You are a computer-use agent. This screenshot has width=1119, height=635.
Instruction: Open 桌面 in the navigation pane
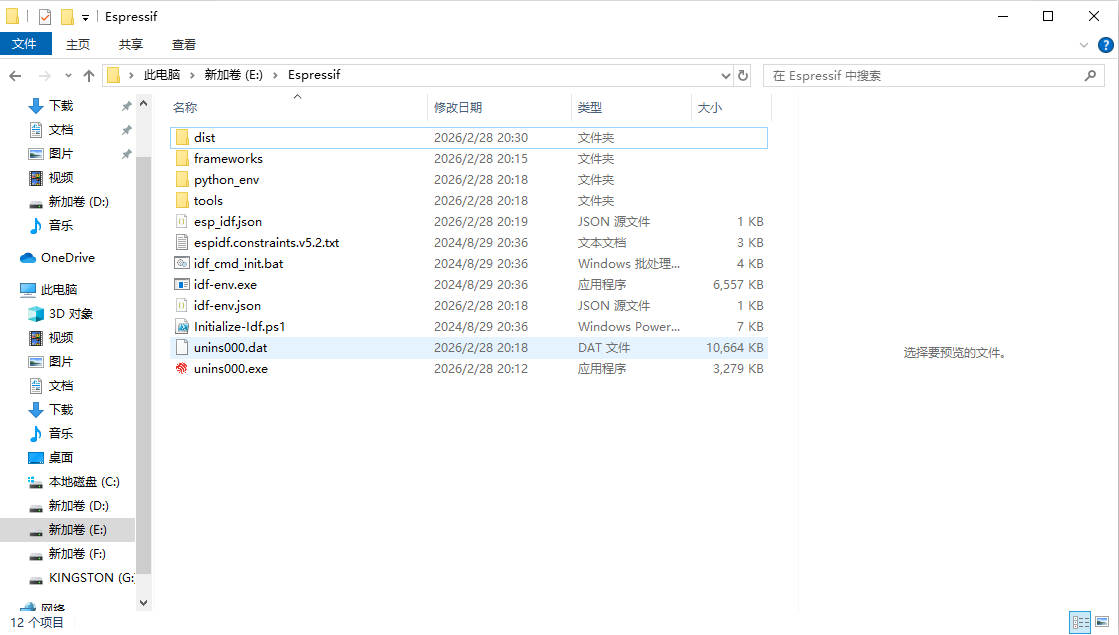pos(61,458)
